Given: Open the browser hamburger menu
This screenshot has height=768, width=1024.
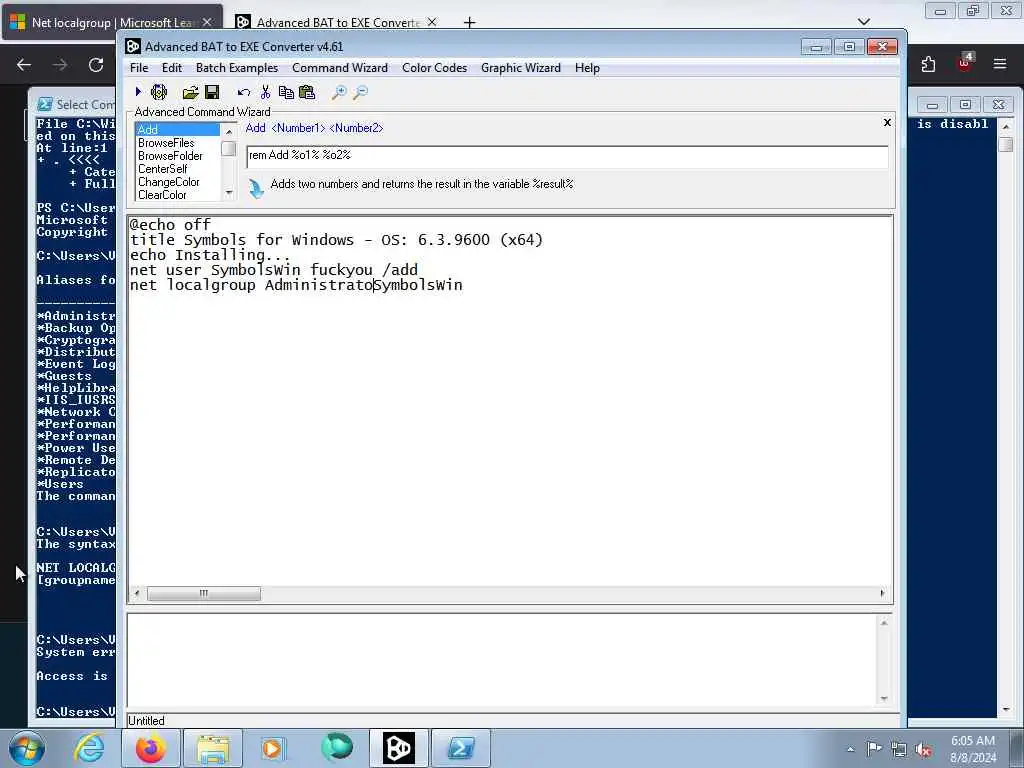Looking at the screenshot, I should pos(1000,64).
